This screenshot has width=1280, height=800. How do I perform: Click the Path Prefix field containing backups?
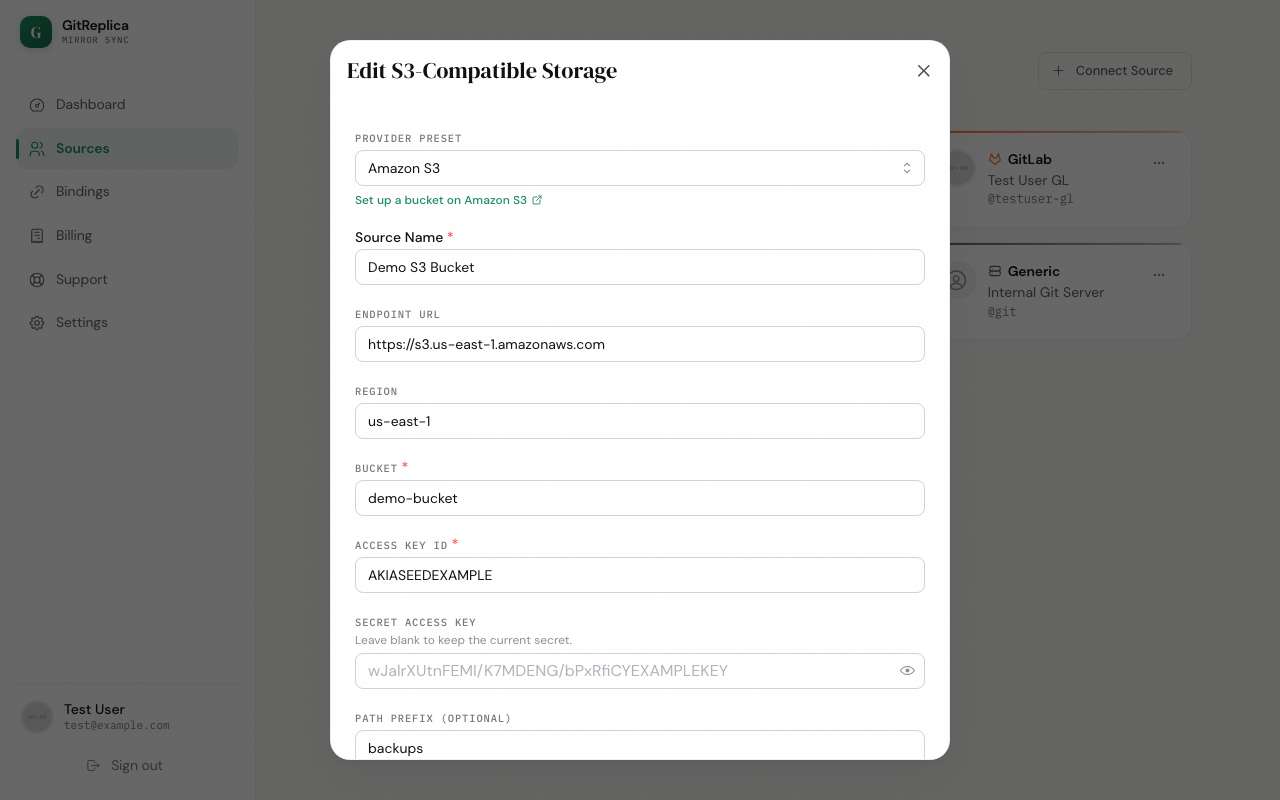click(640, 745)
